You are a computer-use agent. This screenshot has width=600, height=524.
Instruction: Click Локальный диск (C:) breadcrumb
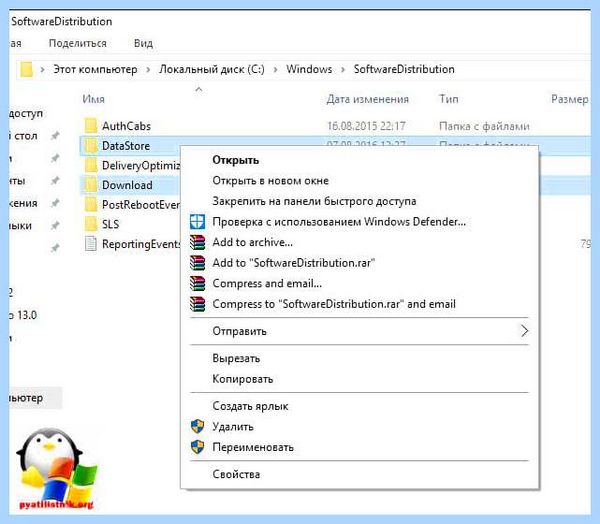pyautogui.click(x=212, y=69)
